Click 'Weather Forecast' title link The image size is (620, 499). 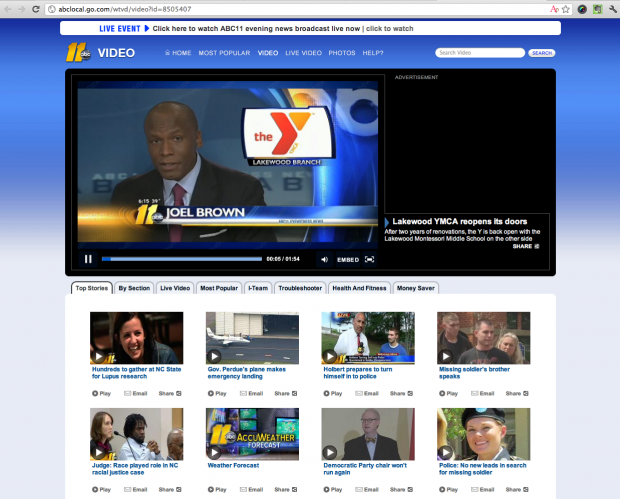[233, 465]
